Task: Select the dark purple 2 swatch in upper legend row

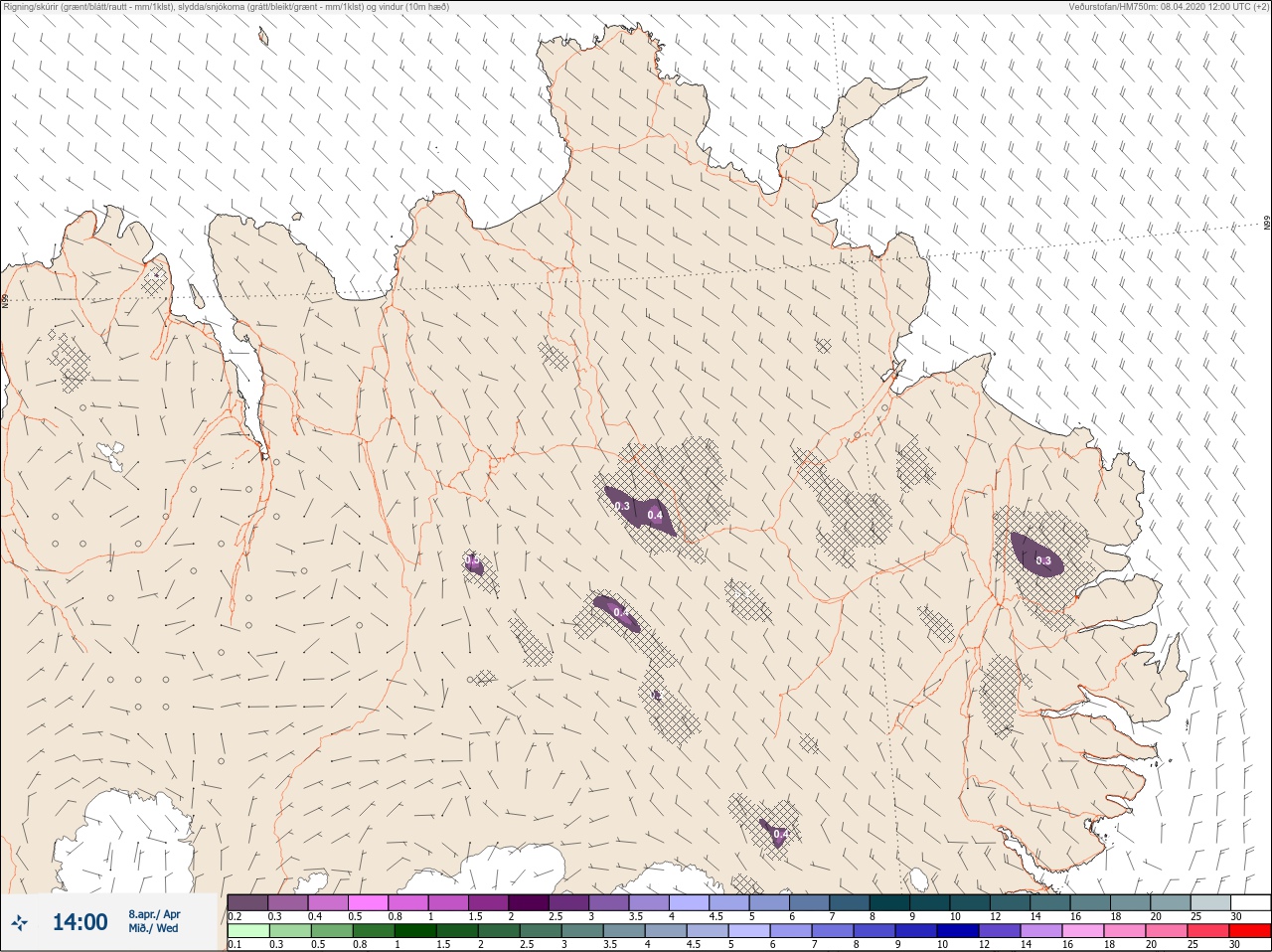Action: [x=529, y=902]
